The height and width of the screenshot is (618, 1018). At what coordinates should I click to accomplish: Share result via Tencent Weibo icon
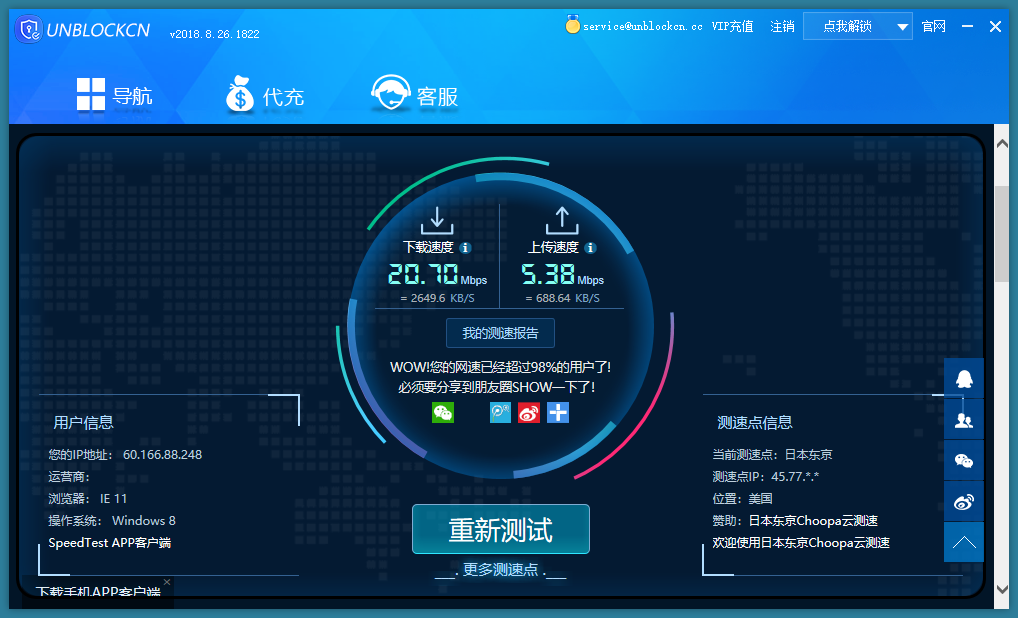pyautogui.click(x=500, y=412)
